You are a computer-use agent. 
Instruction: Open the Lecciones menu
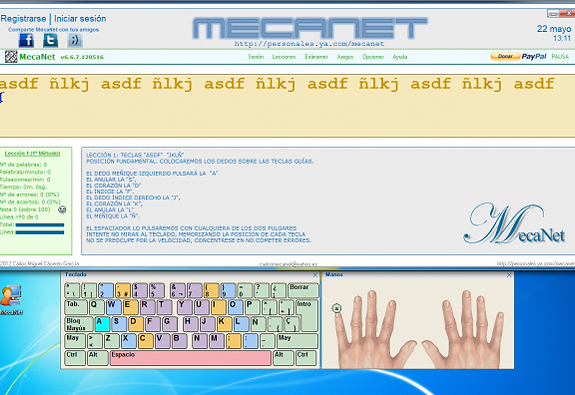(x=284, y=57)
